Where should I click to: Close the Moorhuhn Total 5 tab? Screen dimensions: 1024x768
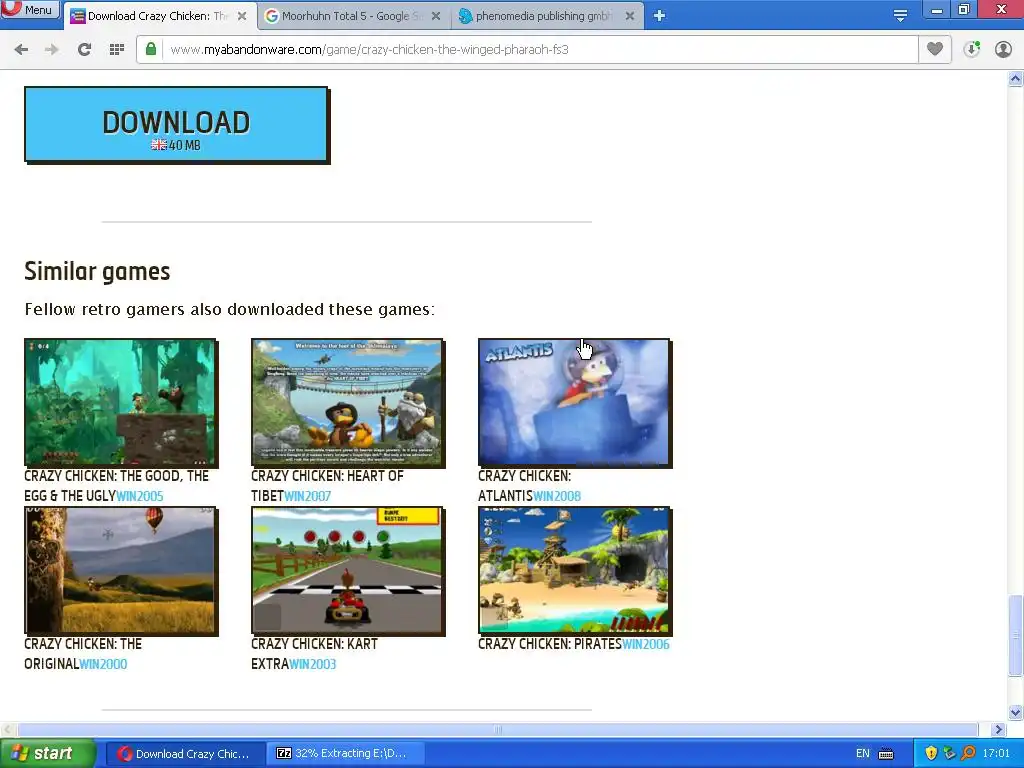[x=436, y=16]
